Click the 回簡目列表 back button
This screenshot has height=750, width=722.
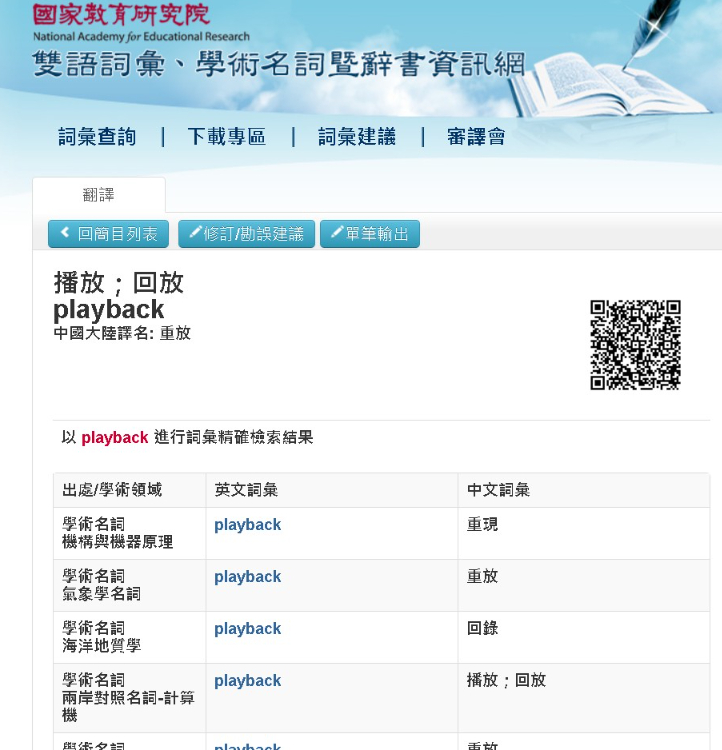click(x=109, y=234)
